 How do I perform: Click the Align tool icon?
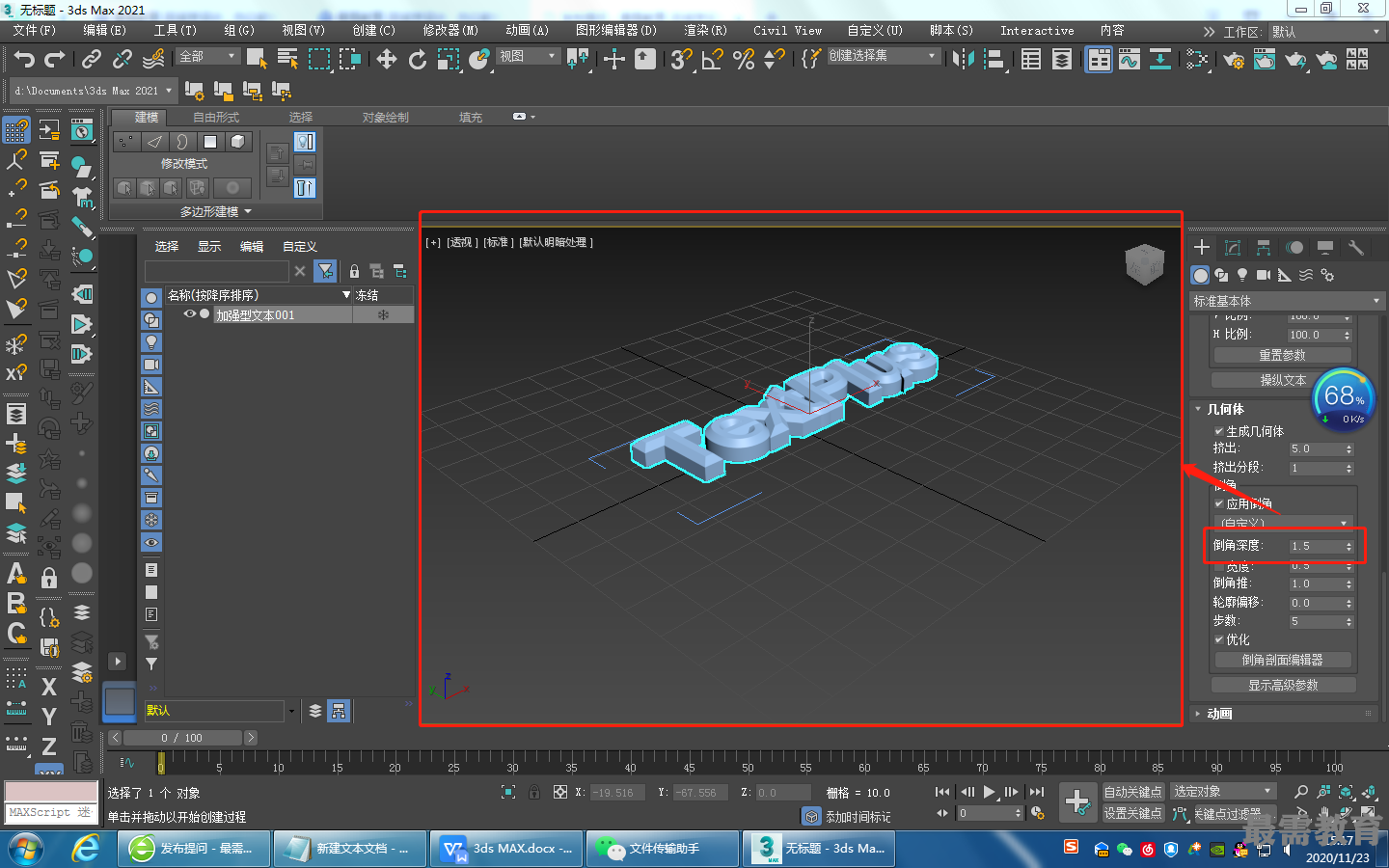tap(994, 60)
